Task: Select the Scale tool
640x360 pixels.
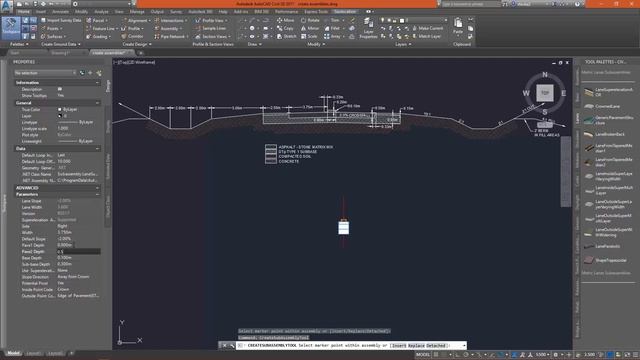Action: click(x=309, y=37)
